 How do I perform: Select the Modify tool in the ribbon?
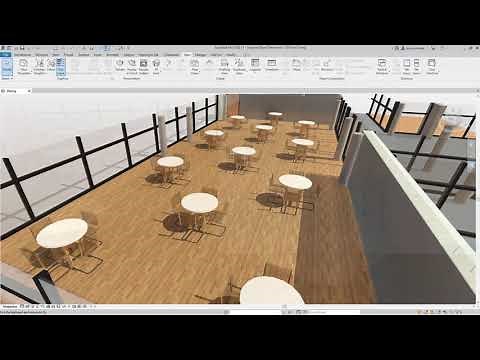(7, 67)
